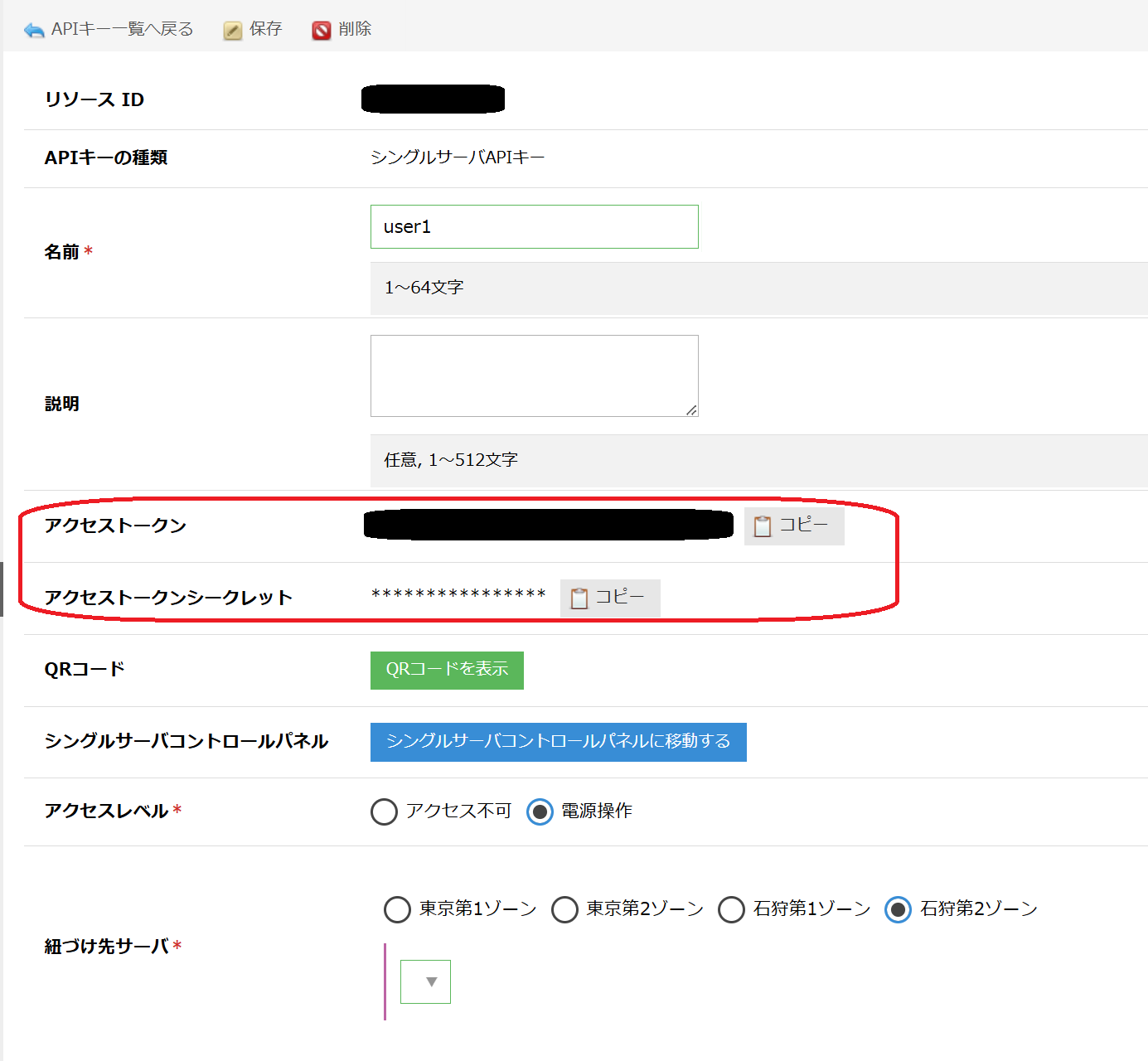The height and width of the screenshot is (1061, 1148).
Task: Click the back arrow icon for API key list
Action: coord(34,31)
